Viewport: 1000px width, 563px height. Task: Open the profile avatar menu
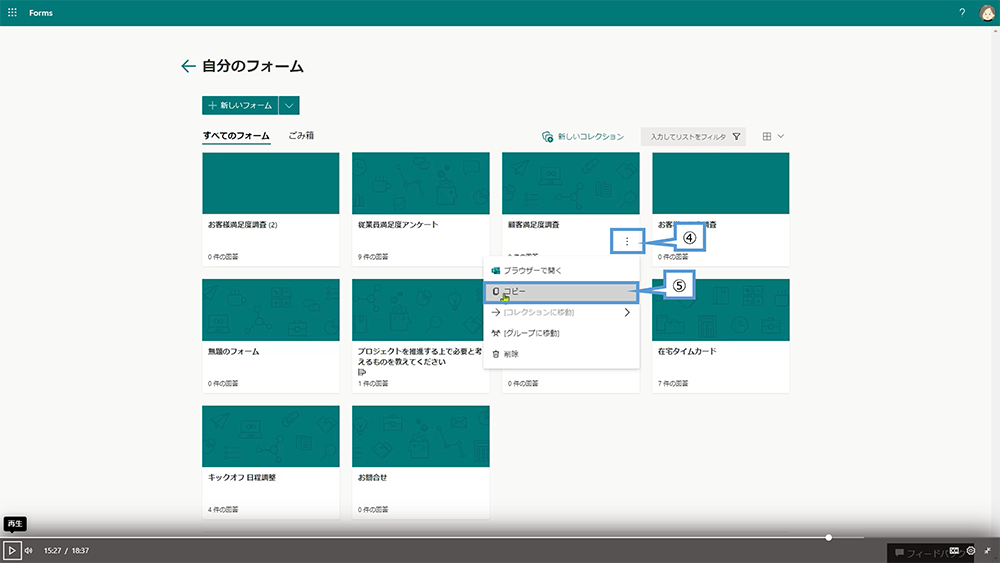(987, 13)
